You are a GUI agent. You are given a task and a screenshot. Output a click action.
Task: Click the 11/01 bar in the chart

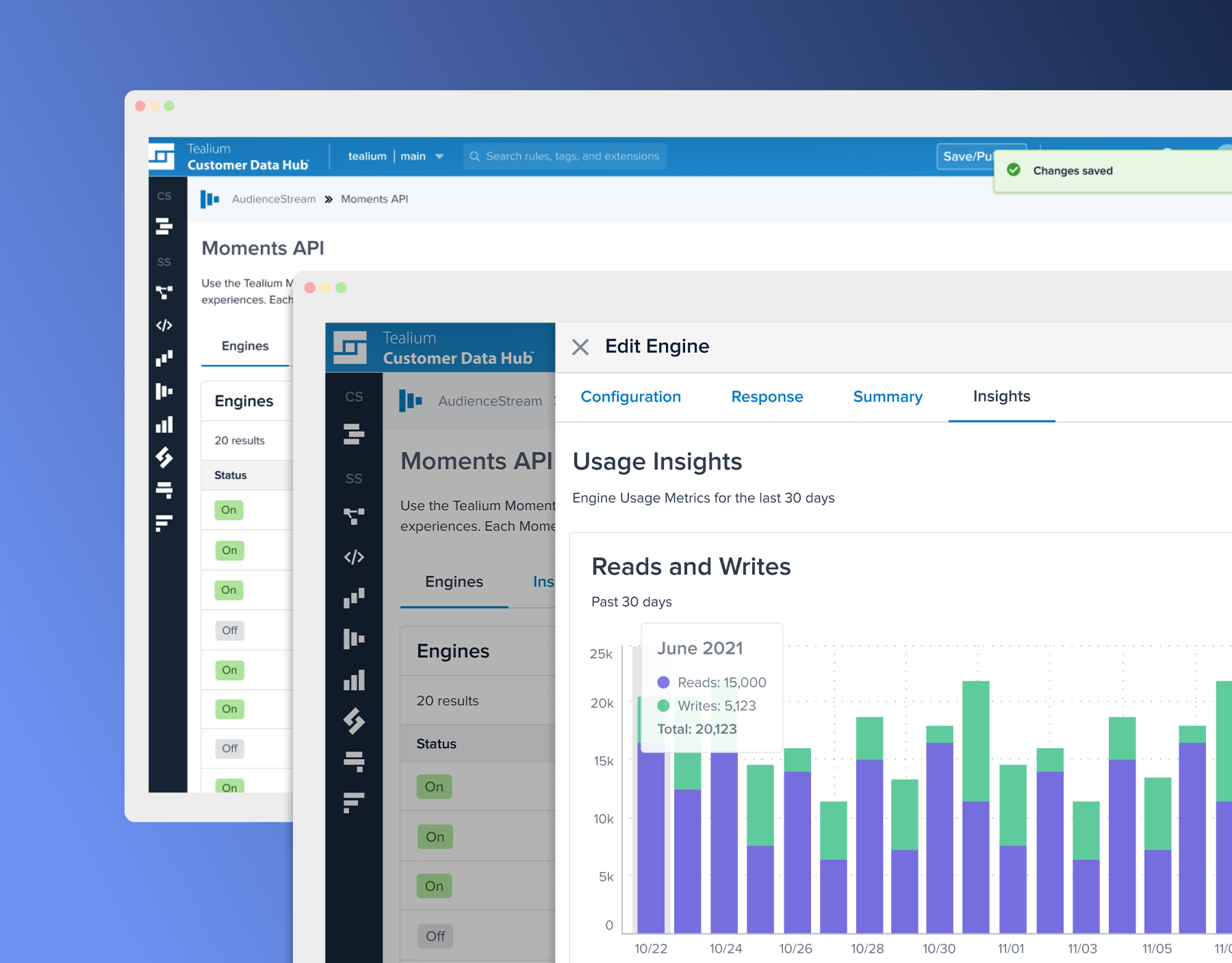pyautogui.click(x=1013, y=849)
